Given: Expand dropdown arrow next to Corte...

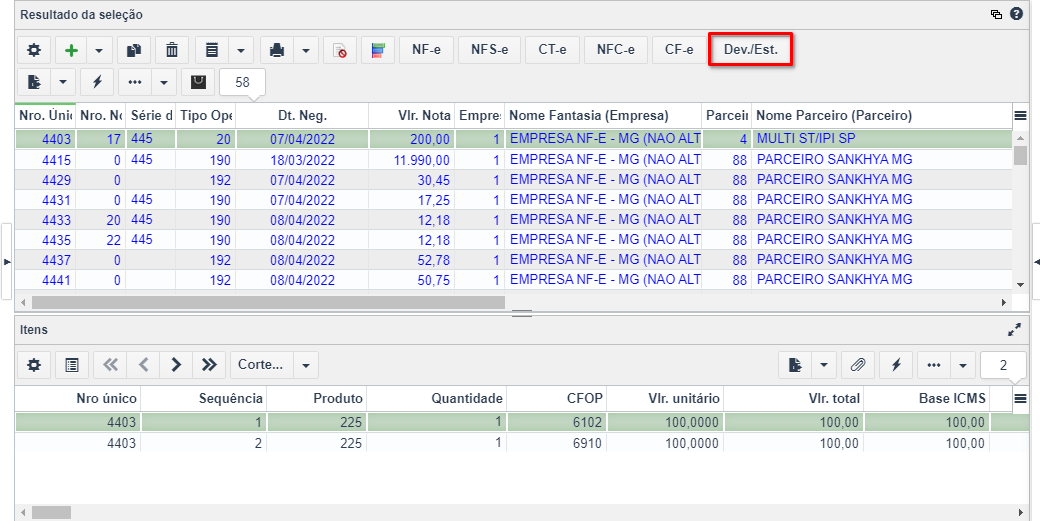Looking at the screenshot, I should pos(306,365).
